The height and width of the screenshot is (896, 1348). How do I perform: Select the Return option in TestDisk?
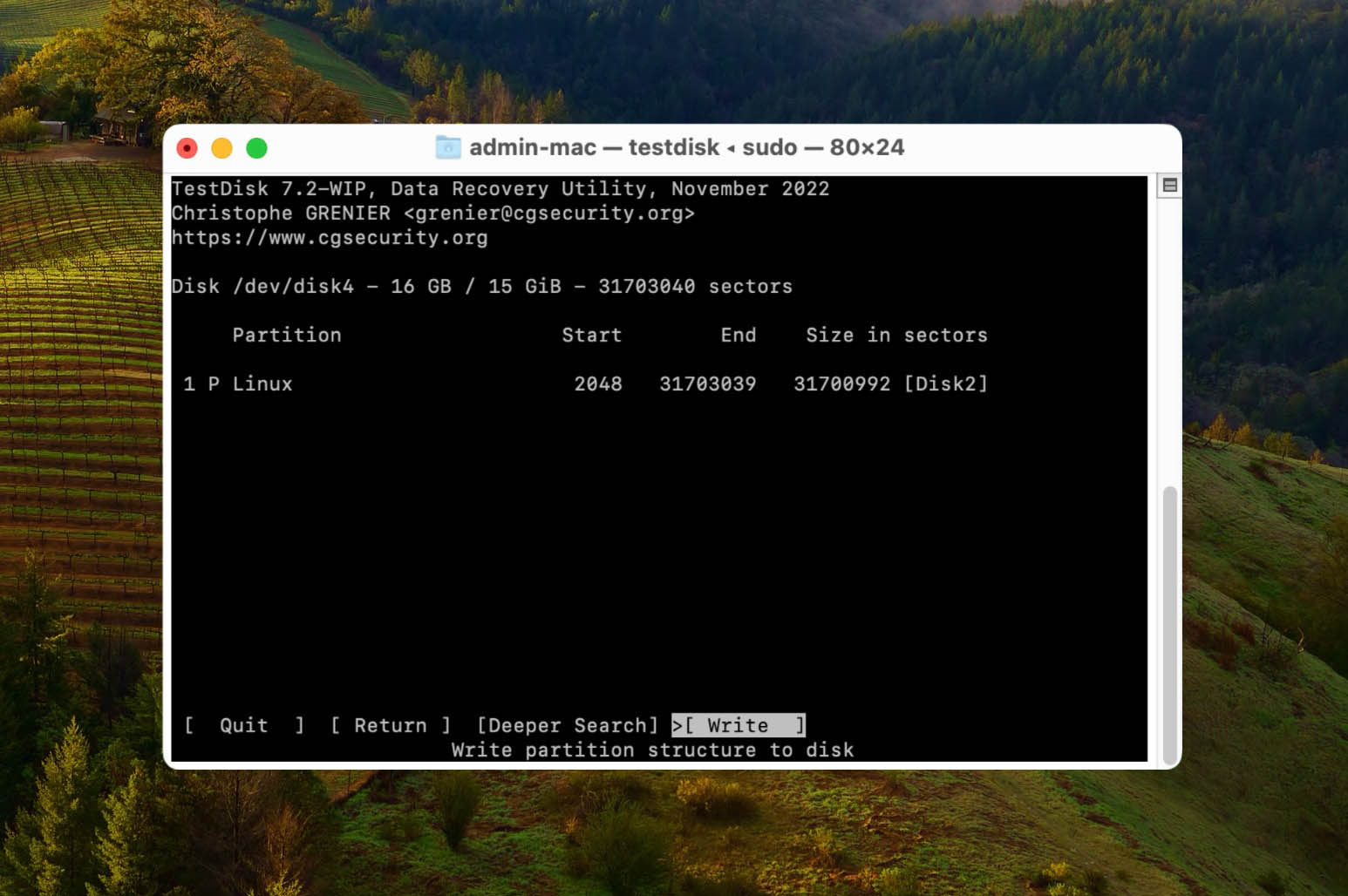pos(390,725)
